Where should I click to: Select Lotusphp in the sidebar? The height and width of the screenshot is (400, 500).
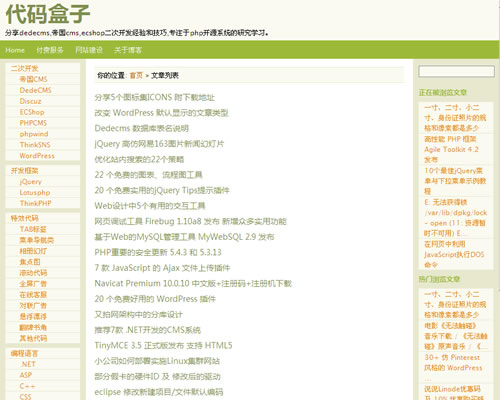35,193
